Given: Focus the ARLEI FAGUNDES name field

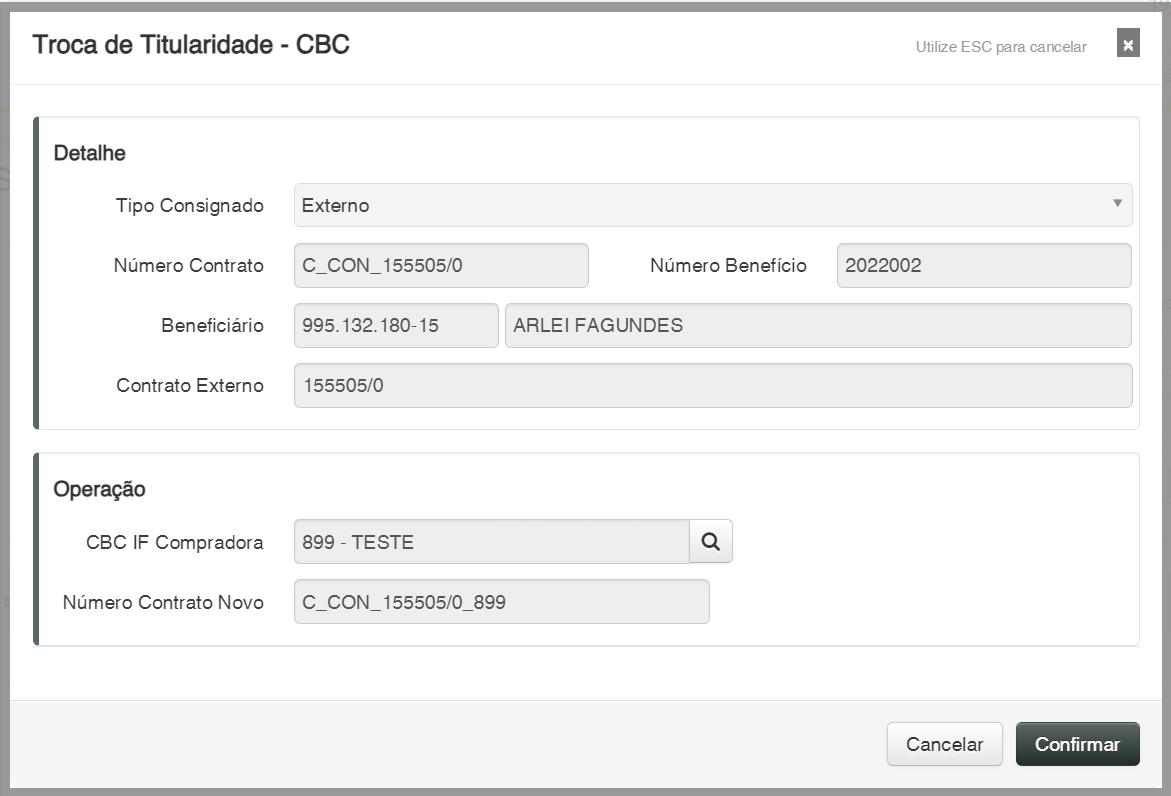Looking at the screenshot, I should [x=818, y=326].
